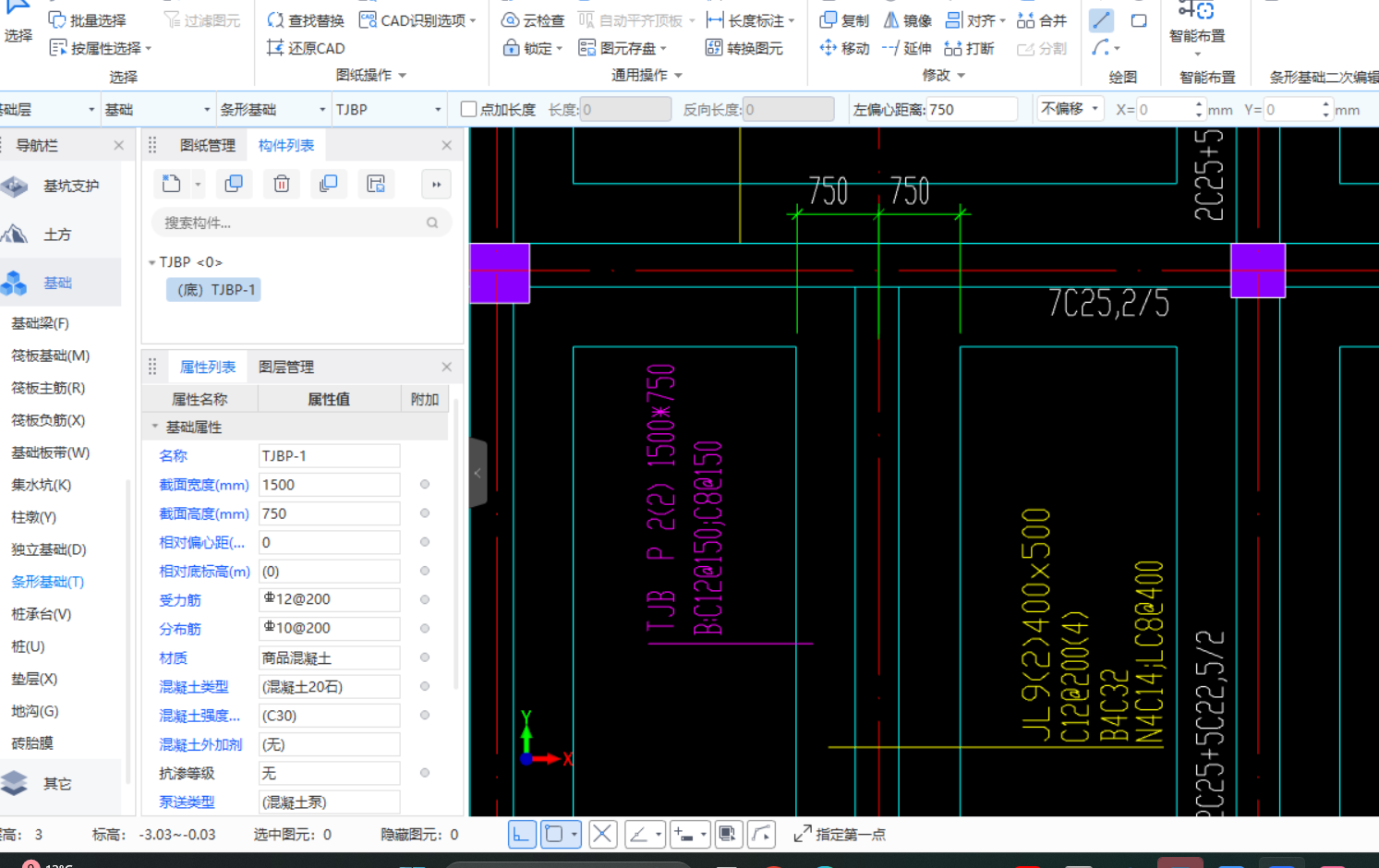
Task: Select 基础梁(F) in the navigation list
Action: point(40,323)
